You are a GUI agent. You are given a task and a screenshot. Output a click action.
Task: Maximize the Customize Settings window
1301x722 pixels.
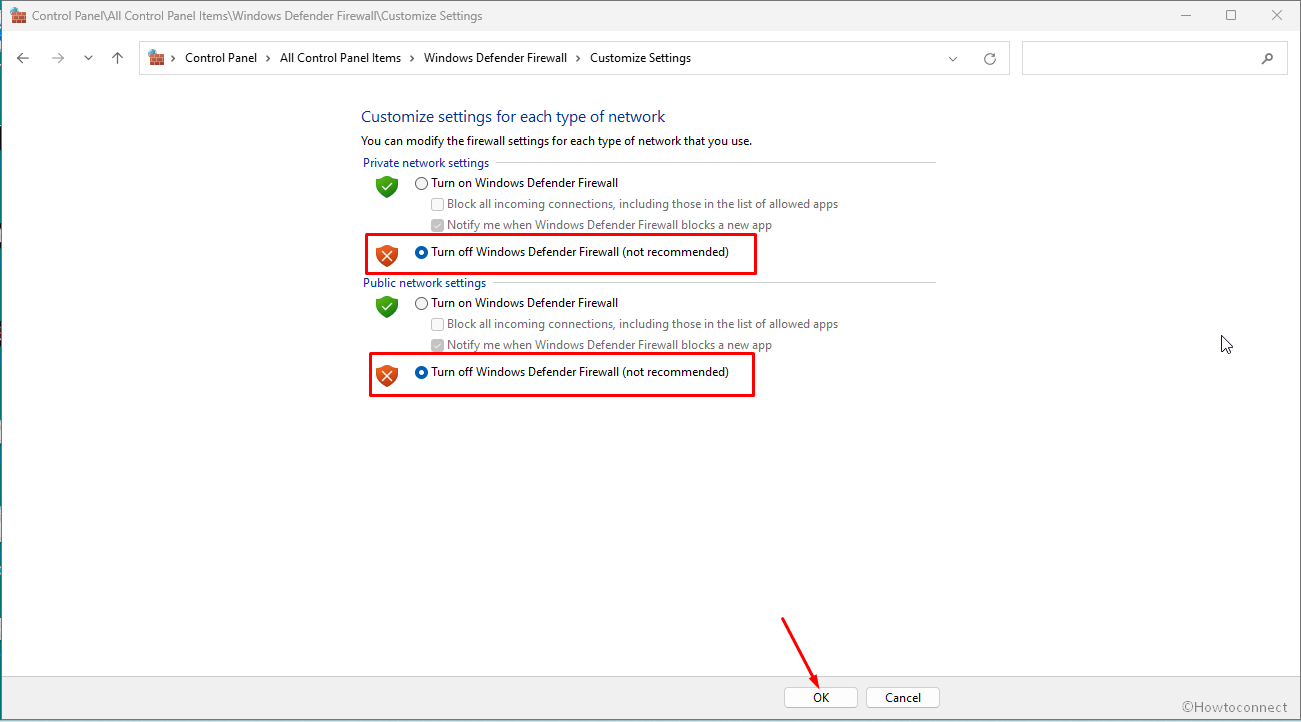(x=1231, y=15)
